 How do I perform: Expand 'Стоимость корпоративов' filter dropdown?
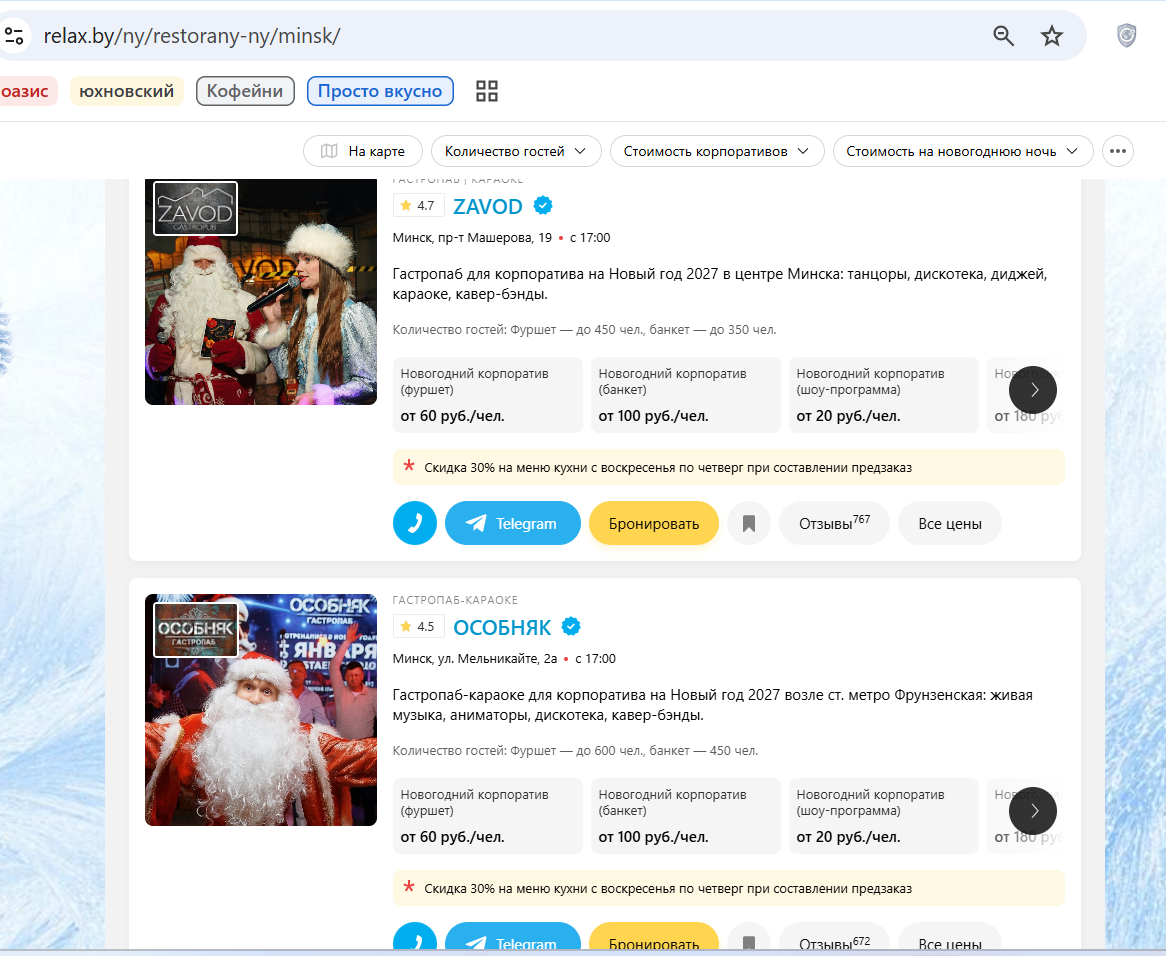pyautogui.click(x=717, y=151)
